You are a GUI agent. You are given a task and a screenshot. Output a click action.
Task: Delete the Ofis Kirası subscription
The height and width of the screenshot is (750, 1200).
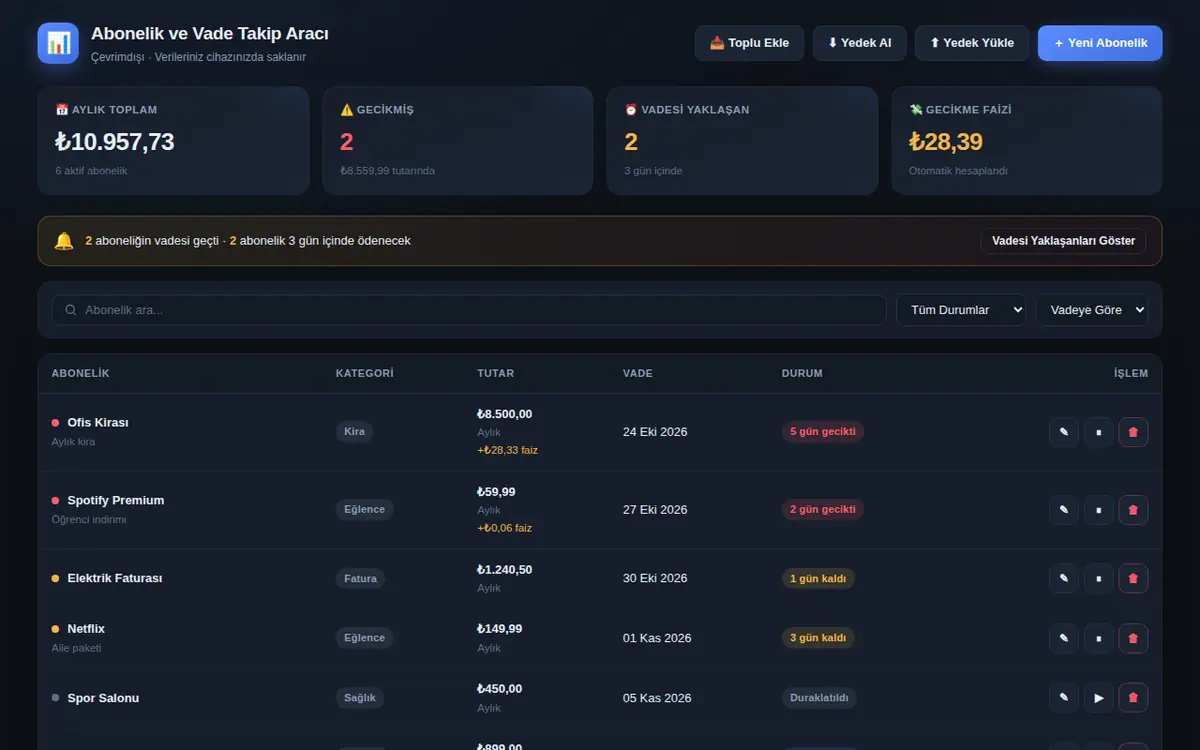pos(1133,432)
